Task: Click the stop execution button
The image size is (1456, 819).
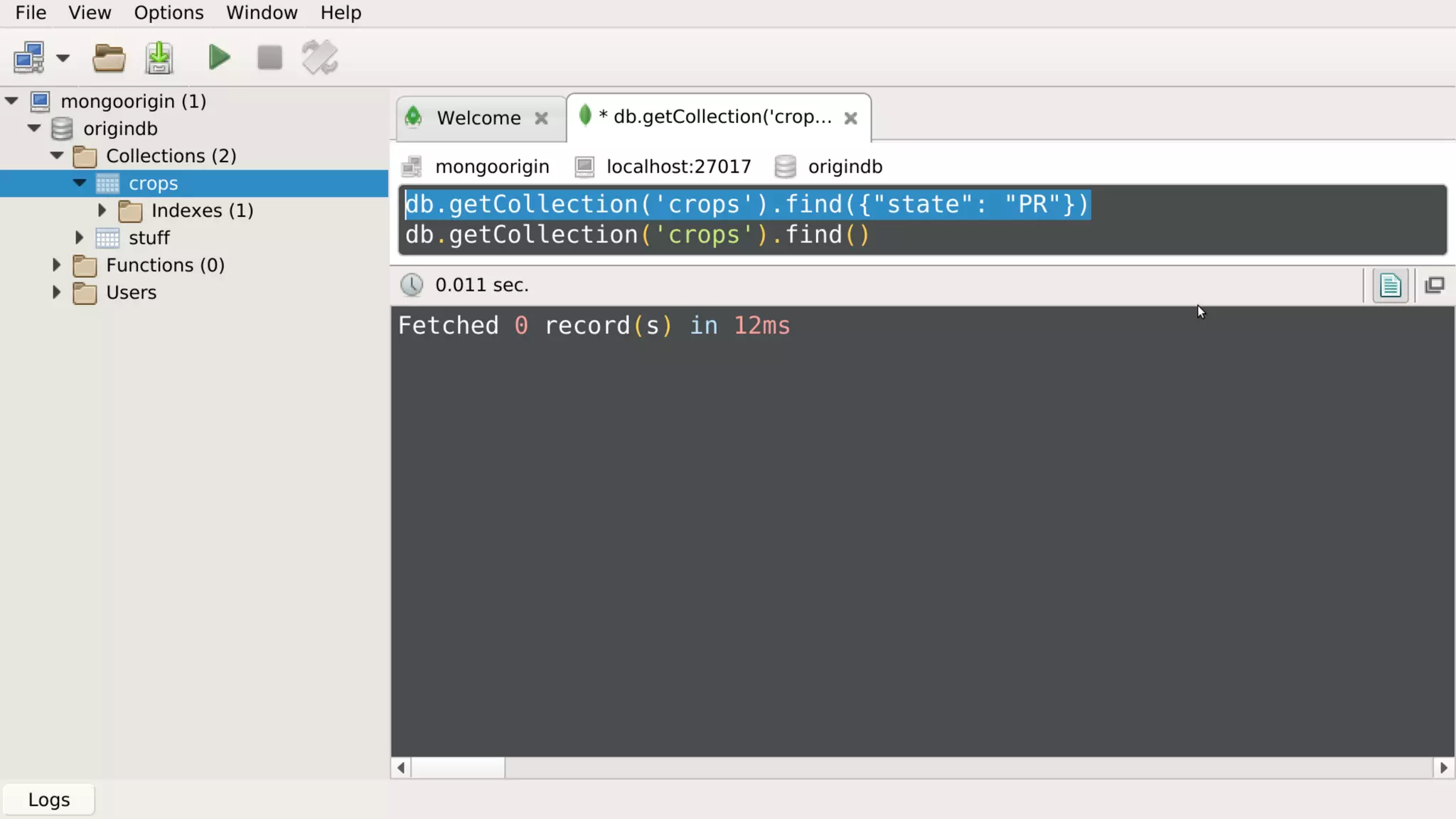Action: (x=269, y=58)
